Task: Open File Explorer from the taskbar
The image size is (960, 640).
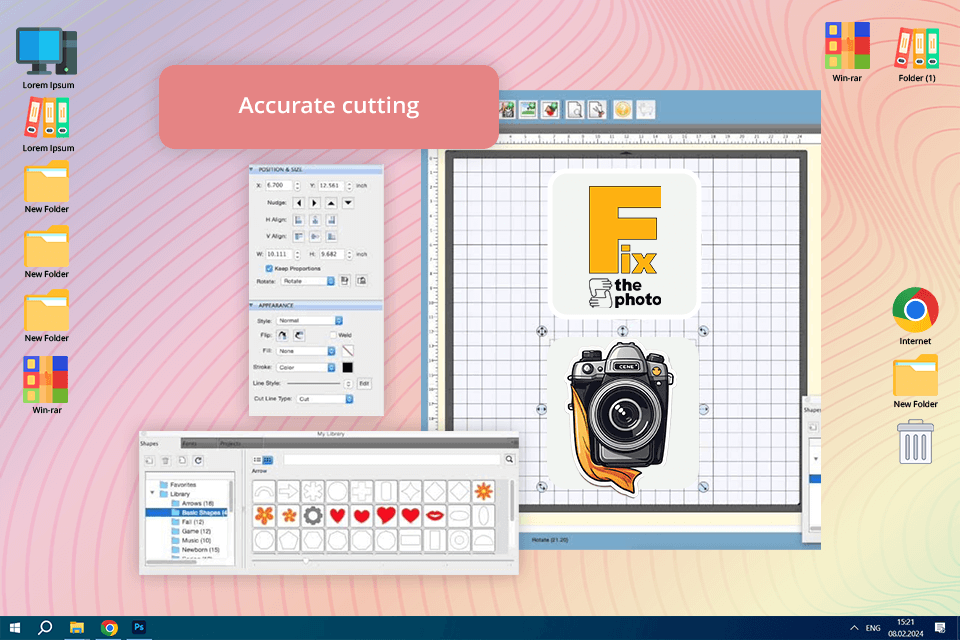Action: [77, 628]
